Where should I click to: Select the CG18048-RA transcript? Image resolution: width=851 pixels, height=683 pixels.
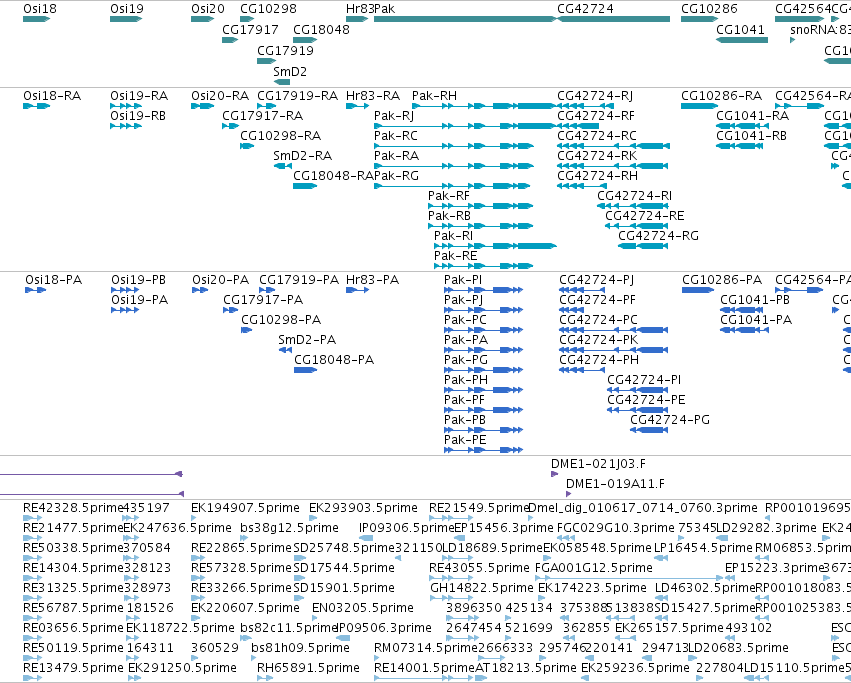coord(305,186)
